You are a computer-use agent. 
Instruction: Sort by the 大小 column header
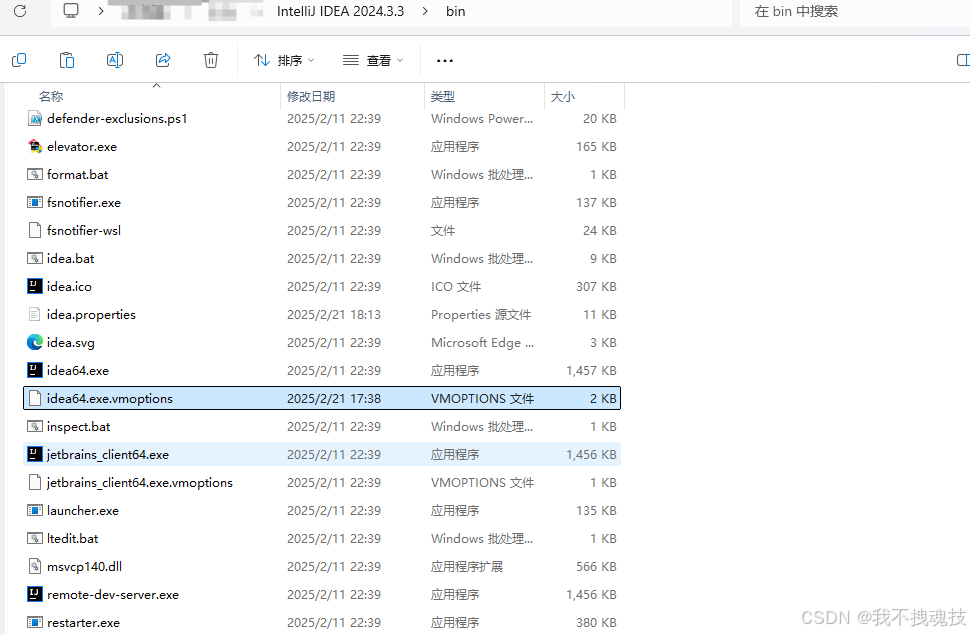563,97
